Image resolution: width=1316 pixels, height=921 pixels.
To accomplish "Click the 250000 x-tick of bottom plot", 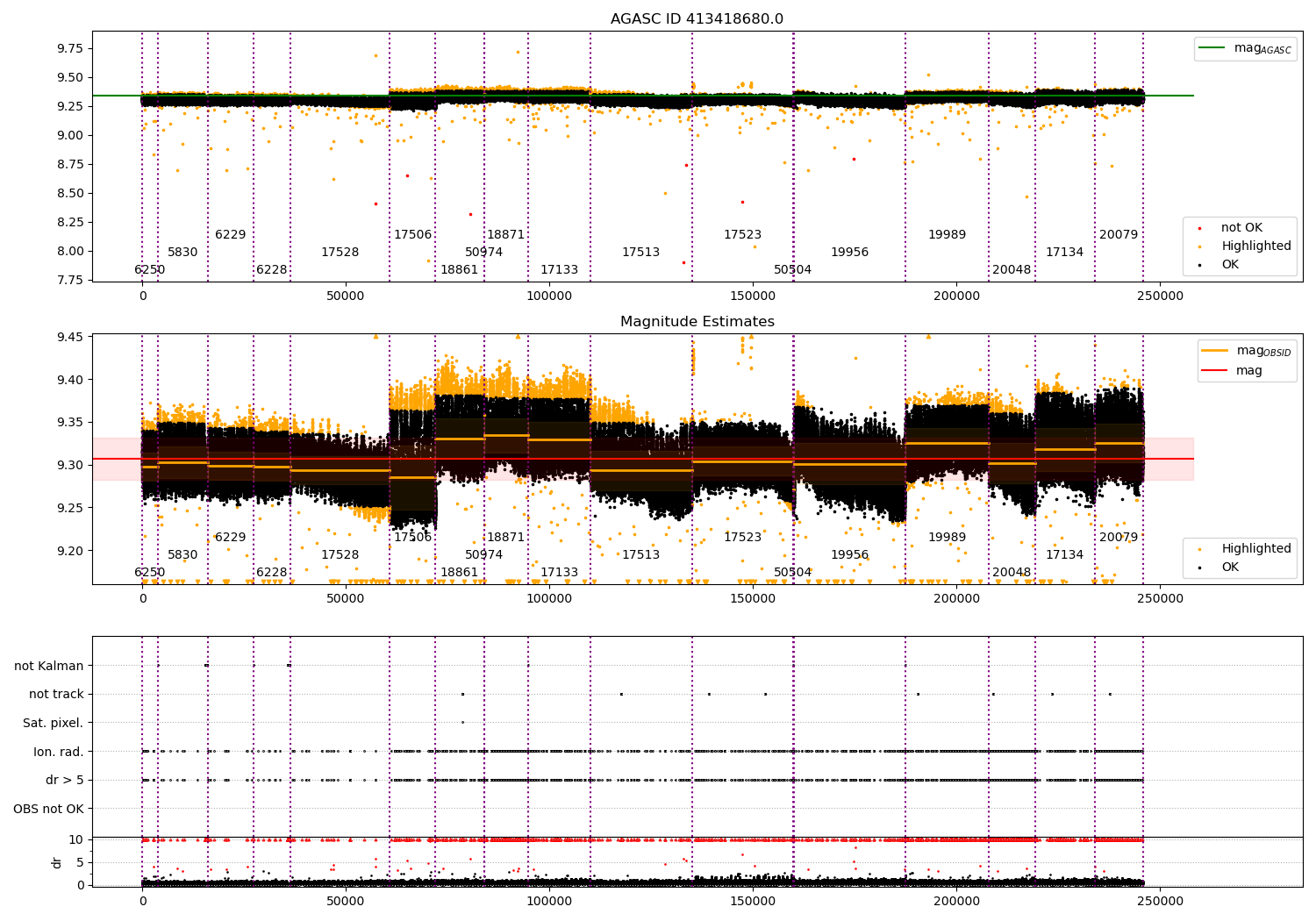I will [1160, 901].
